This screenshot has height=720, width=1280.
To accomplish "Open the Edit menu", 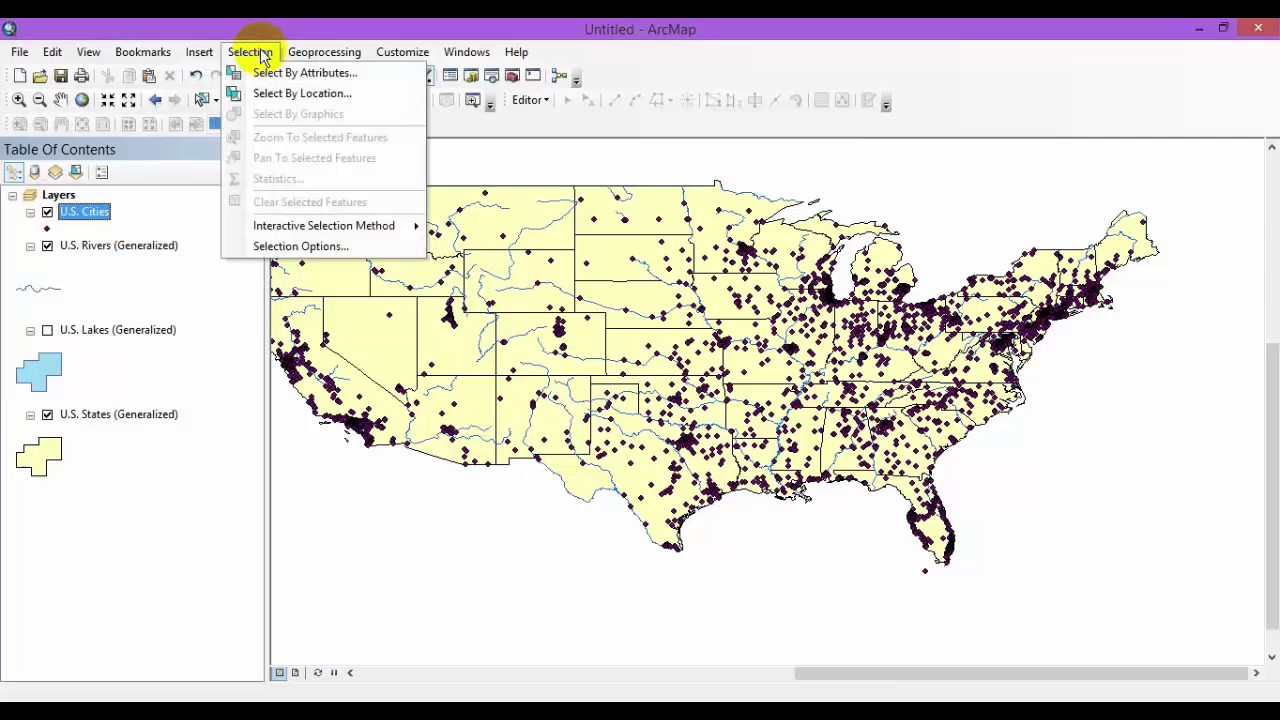I will 52,52.
